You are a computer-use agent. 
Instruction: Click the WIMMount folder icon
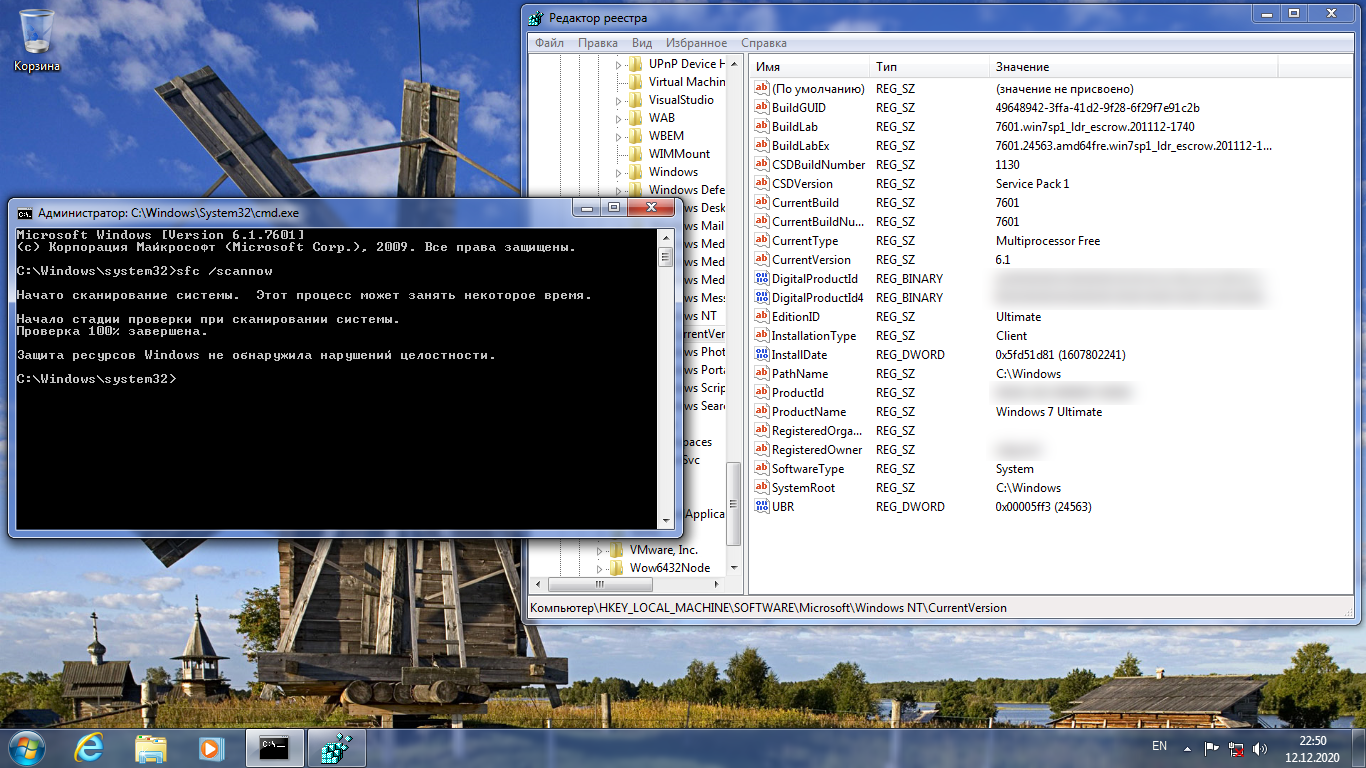635,154
